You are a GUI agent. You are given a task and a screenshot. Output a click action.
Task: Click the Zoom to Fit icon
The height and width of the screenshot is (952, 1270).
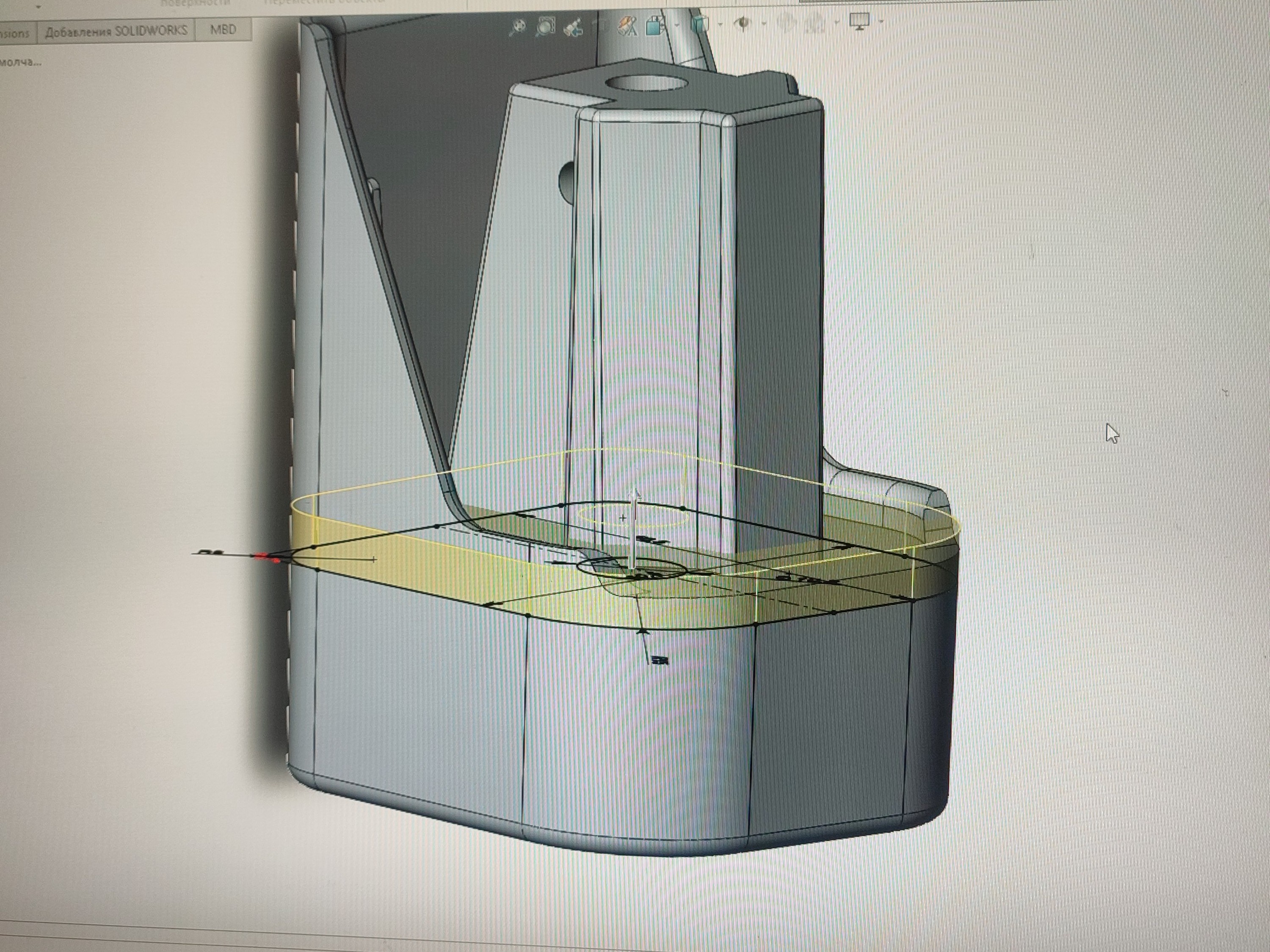519,26
